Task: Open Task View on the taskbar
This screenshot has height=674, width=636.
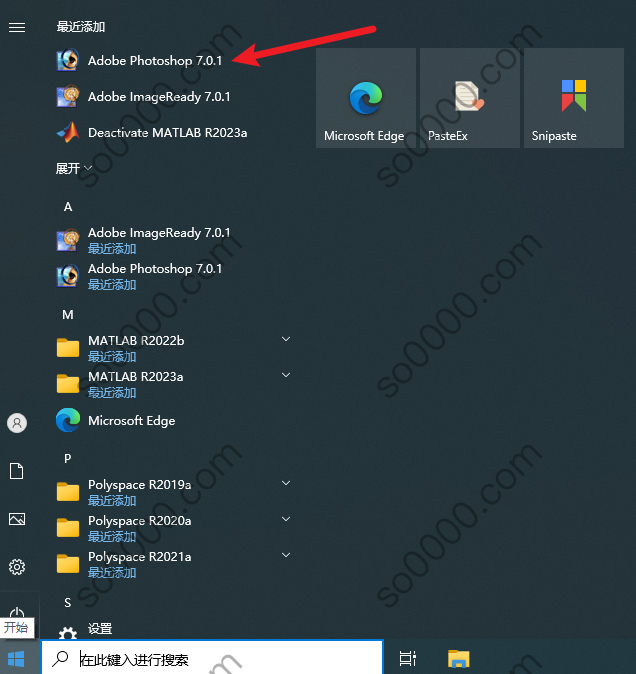Action: coord(407,659)
